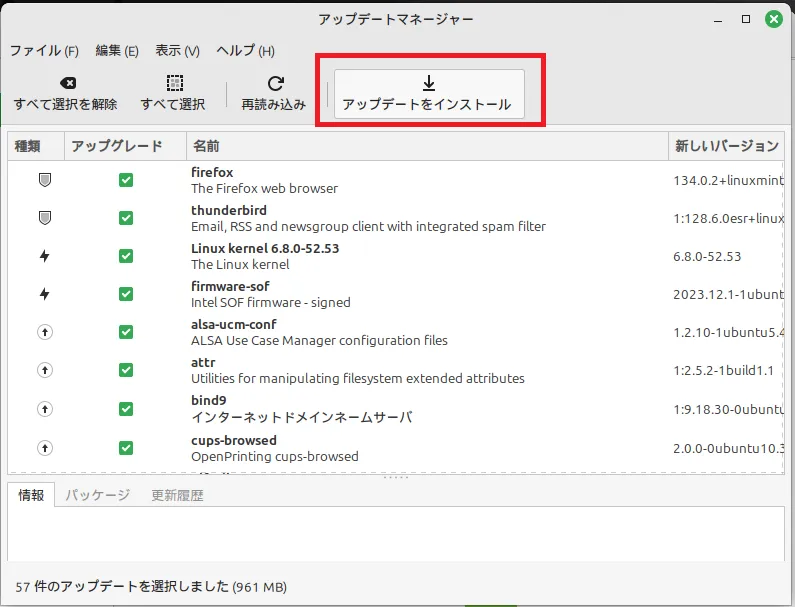Open the Edit (編集) menu
Image resolution: width=795 pixels, height=607 pixels.
point(117,51)
